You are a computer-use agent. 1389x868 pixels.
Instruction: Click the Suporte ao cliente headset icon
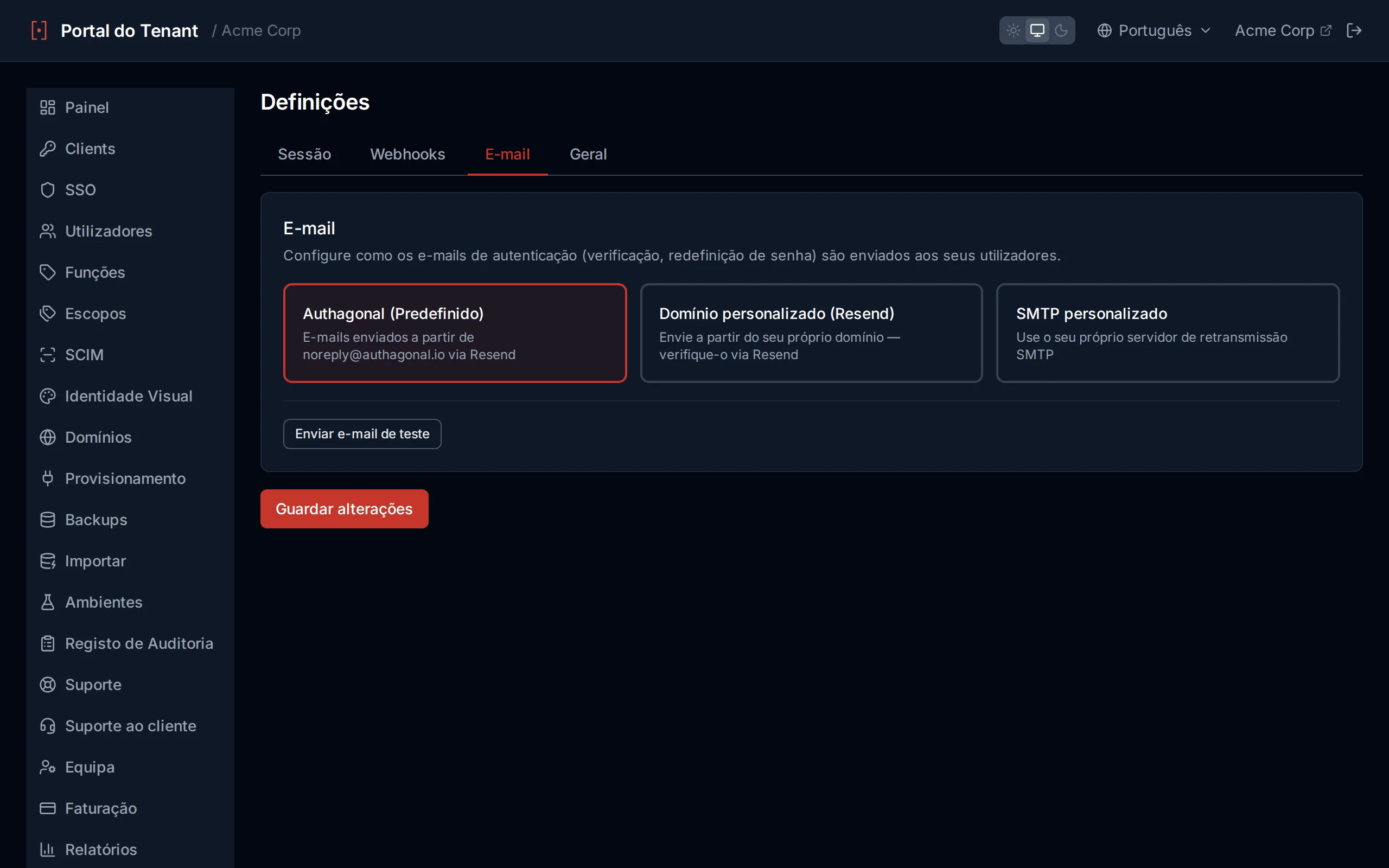(48, 726)
